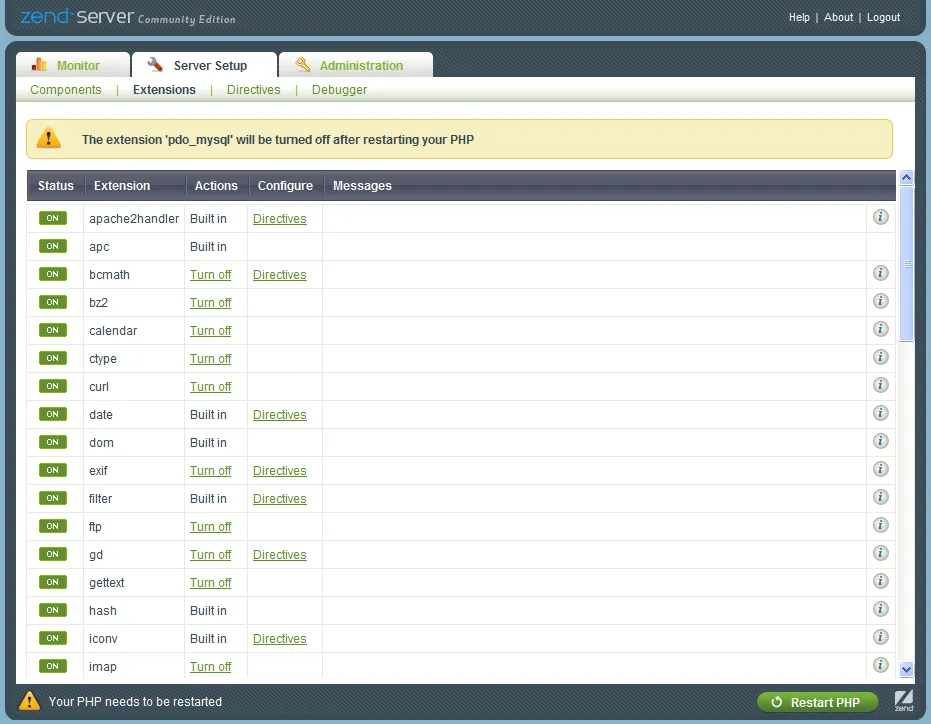The width and height of the screenshot is (931, 724).
Task: Turn off the imap extension
Action: (210, 666)
